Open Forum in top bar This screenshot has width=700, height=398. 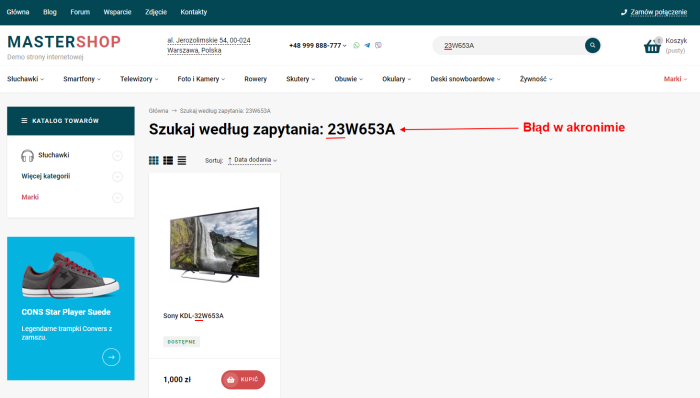(x=80, y=12)
